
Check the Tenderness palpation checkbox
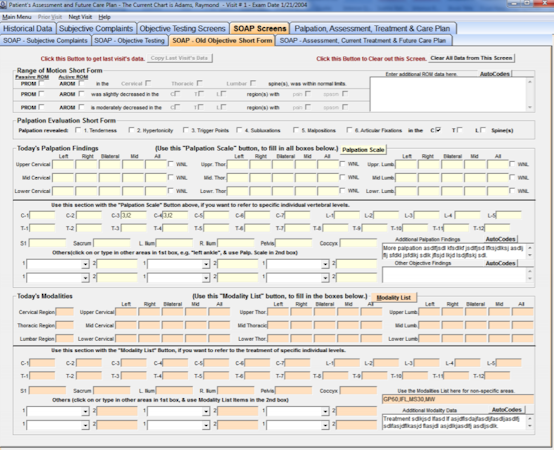coord(78,130)
